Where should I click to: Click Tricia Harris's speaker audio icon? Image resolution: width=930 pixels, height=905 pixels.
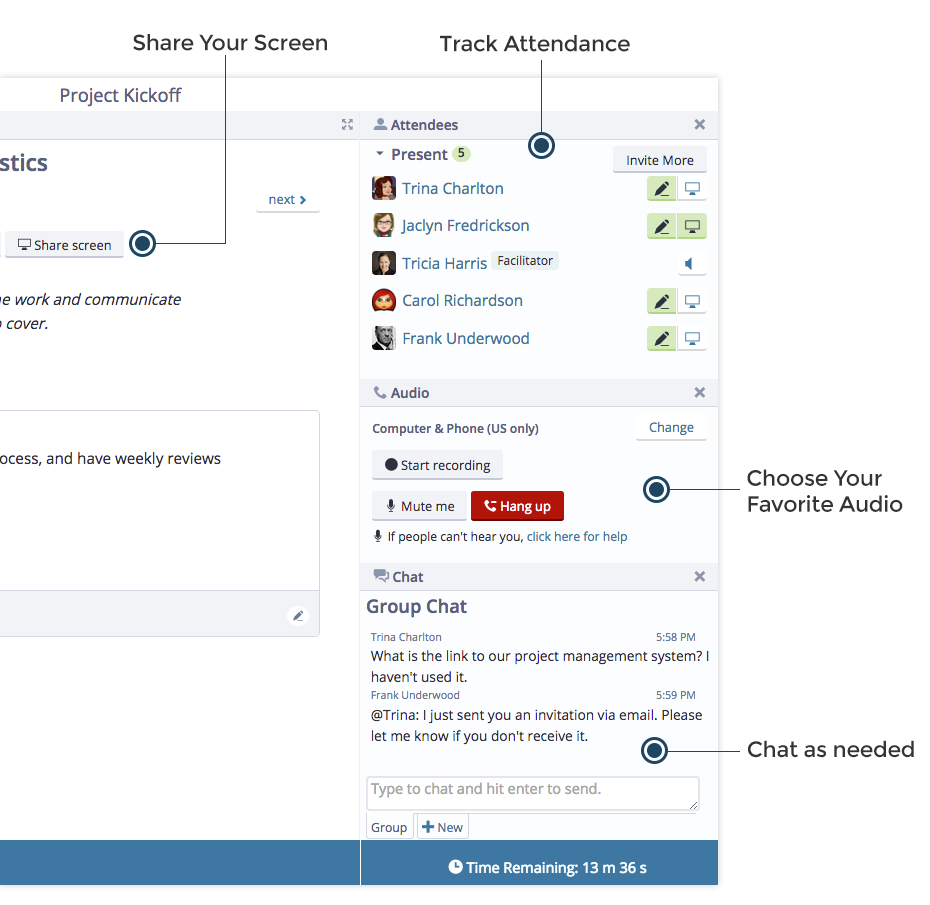692,263
